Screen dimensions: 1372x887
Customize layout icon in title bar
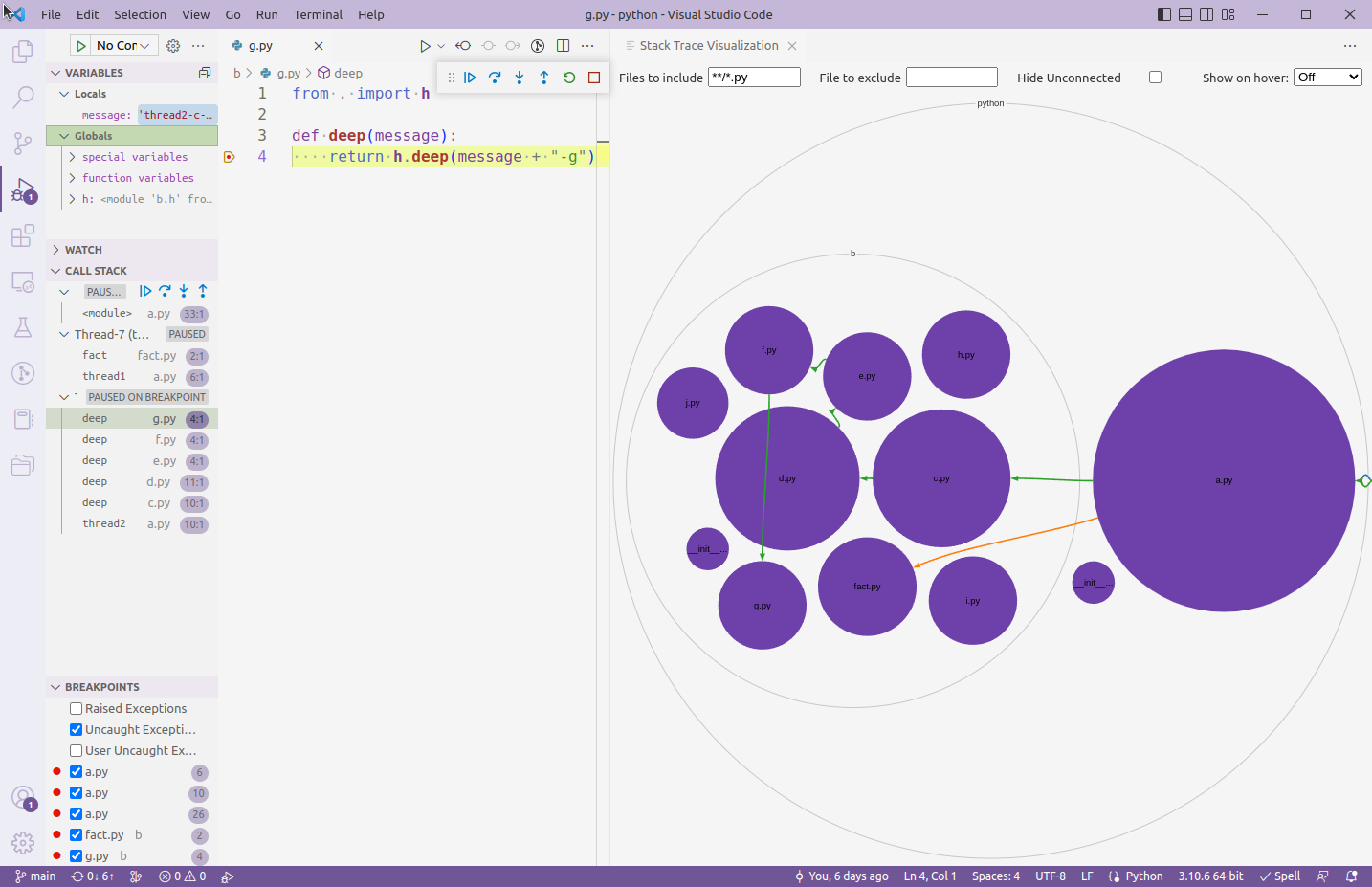1228,14
